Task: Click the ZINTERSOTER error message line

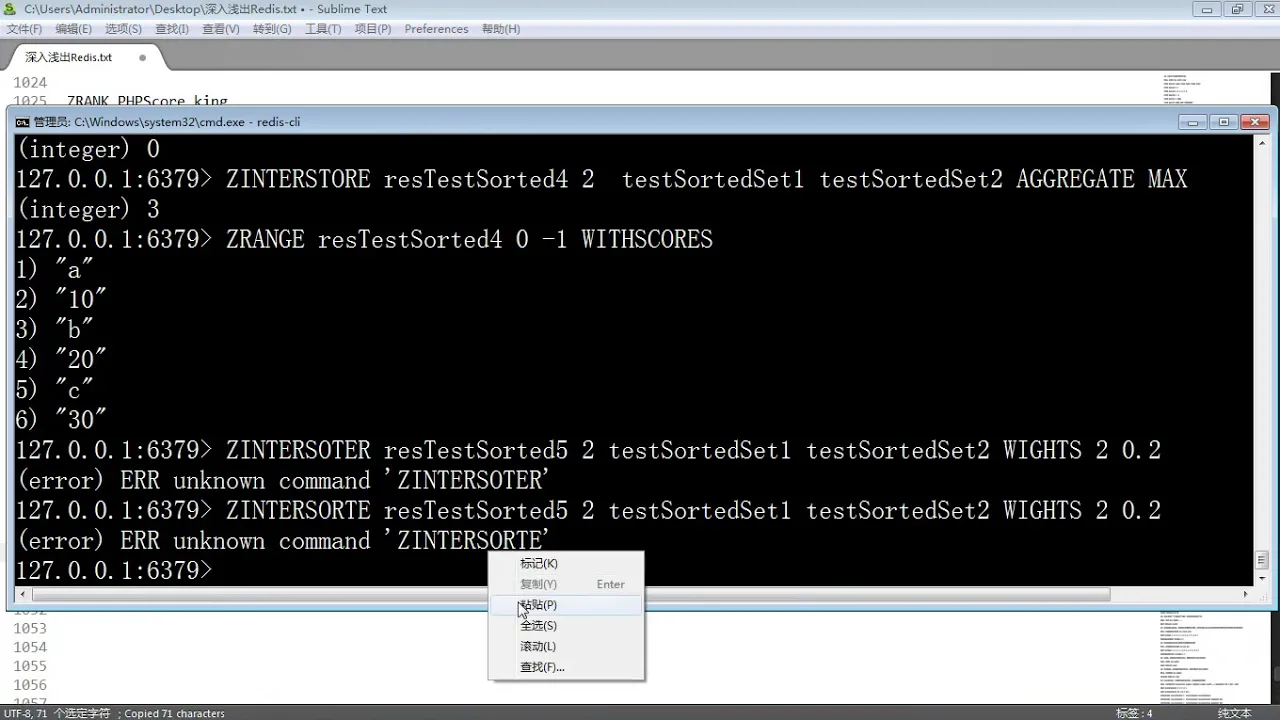Action: (x=283, y=481)
